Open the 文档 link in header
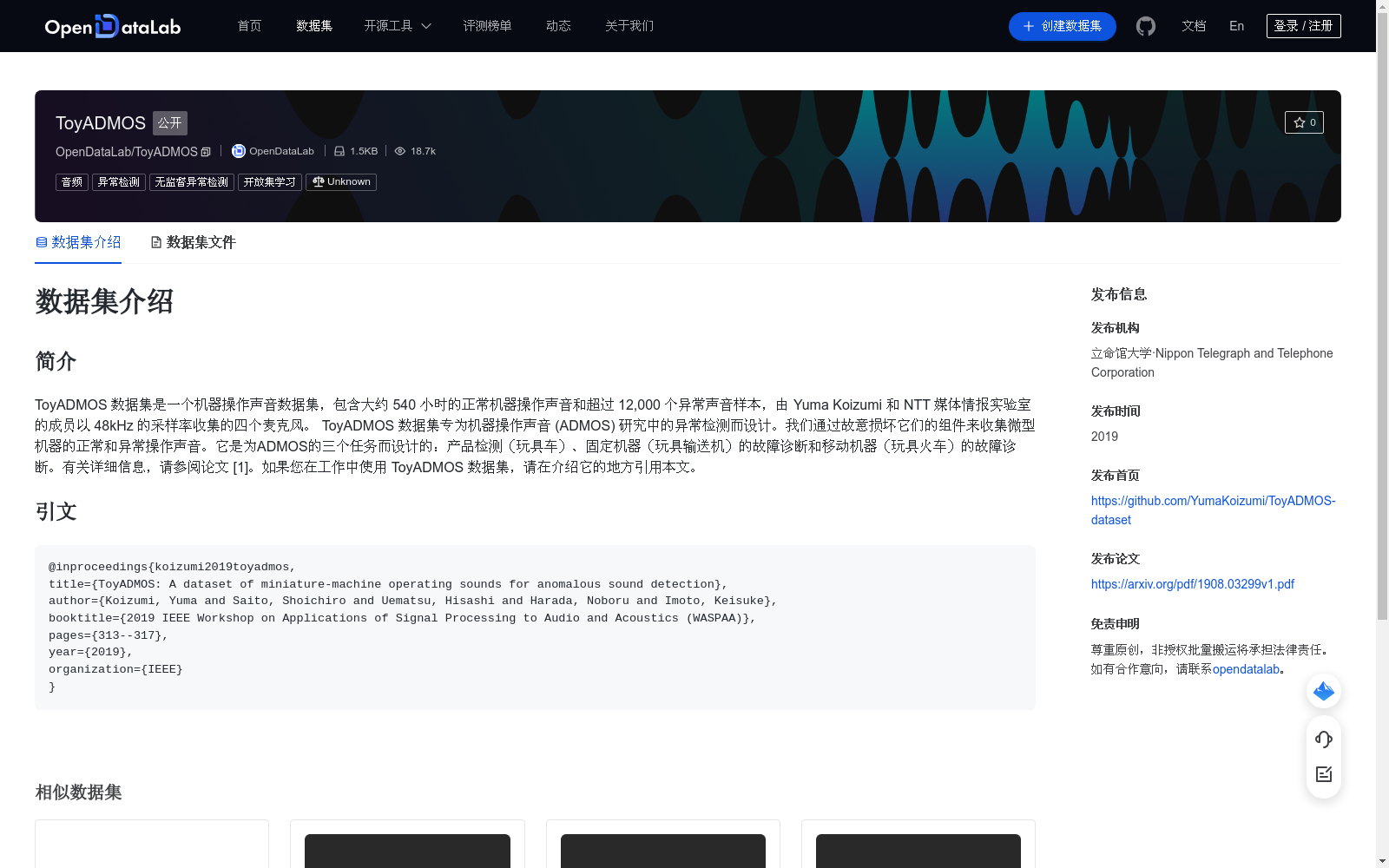Image resolution: width=1389 pixels, height=868 pixels. point(1194,26)
